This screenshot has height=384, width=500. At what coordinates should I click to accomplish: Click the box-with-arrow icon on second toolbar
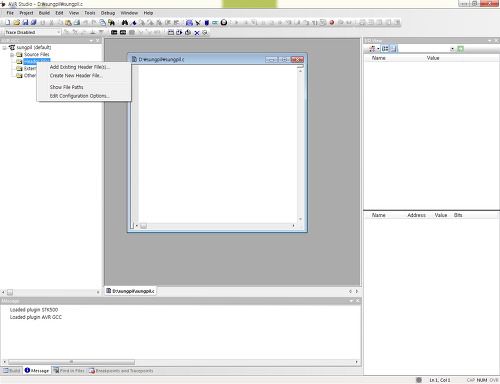(179, 32)
